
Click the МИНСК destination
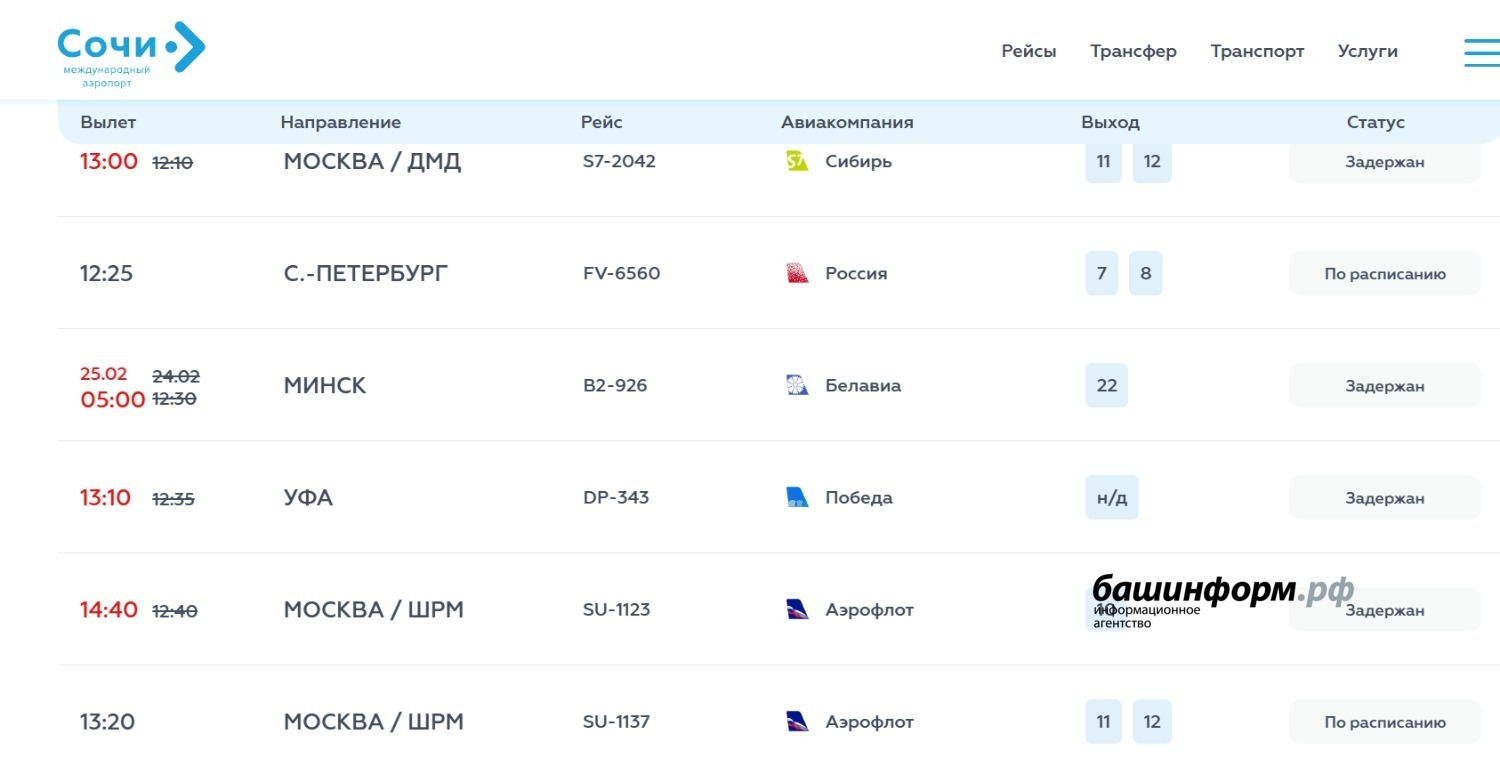click(x=325, y=386)
